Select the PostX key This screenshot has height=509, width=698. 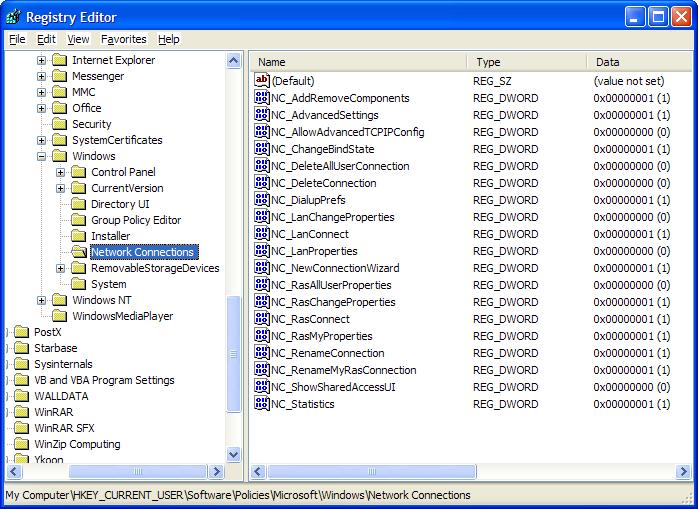[x=48, y=332]
